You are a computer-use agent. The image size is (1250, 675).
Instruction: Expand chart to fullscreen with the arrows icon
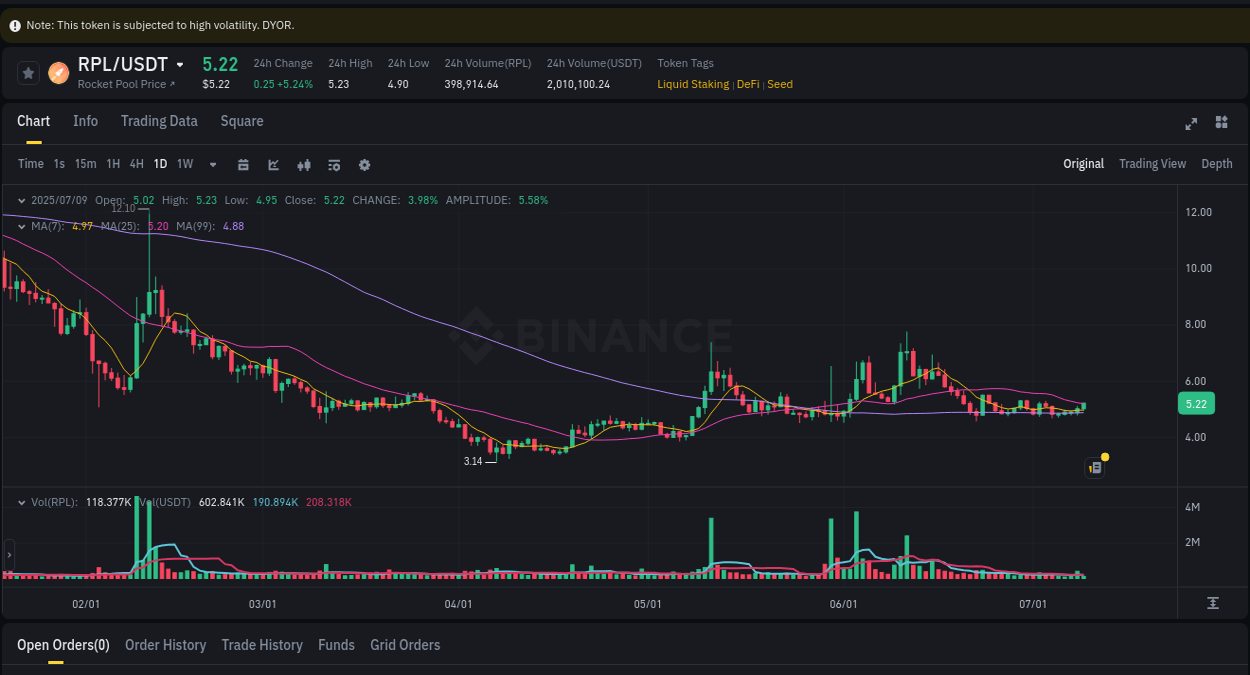[x=1191, y=123]
